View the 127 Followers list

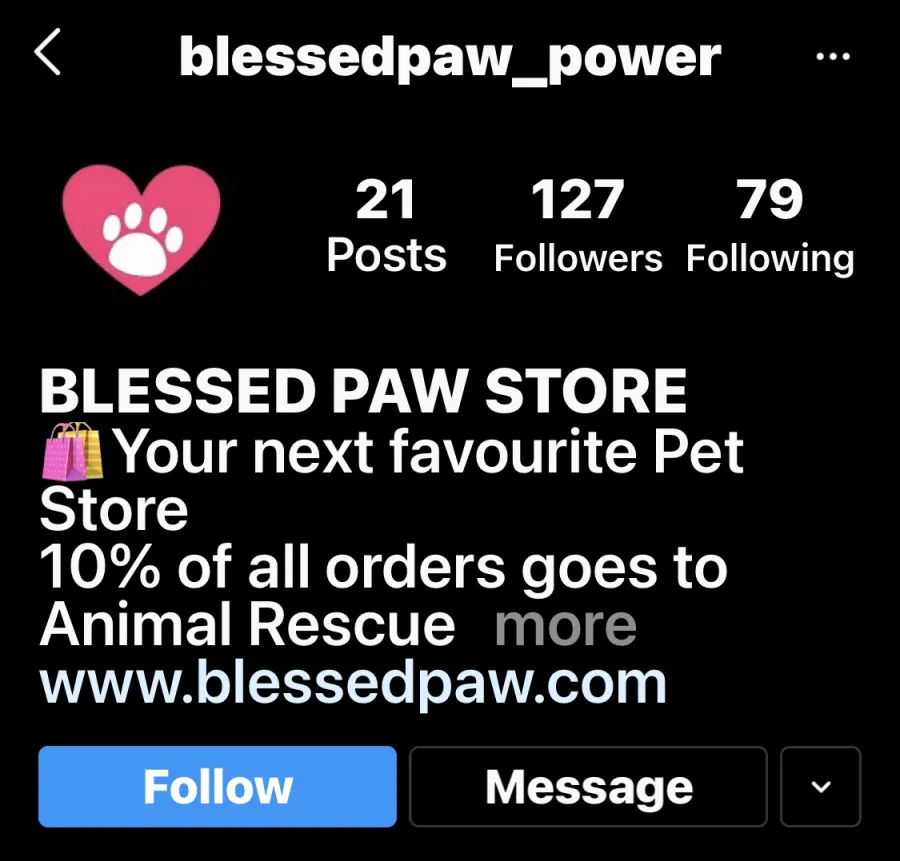578,226
